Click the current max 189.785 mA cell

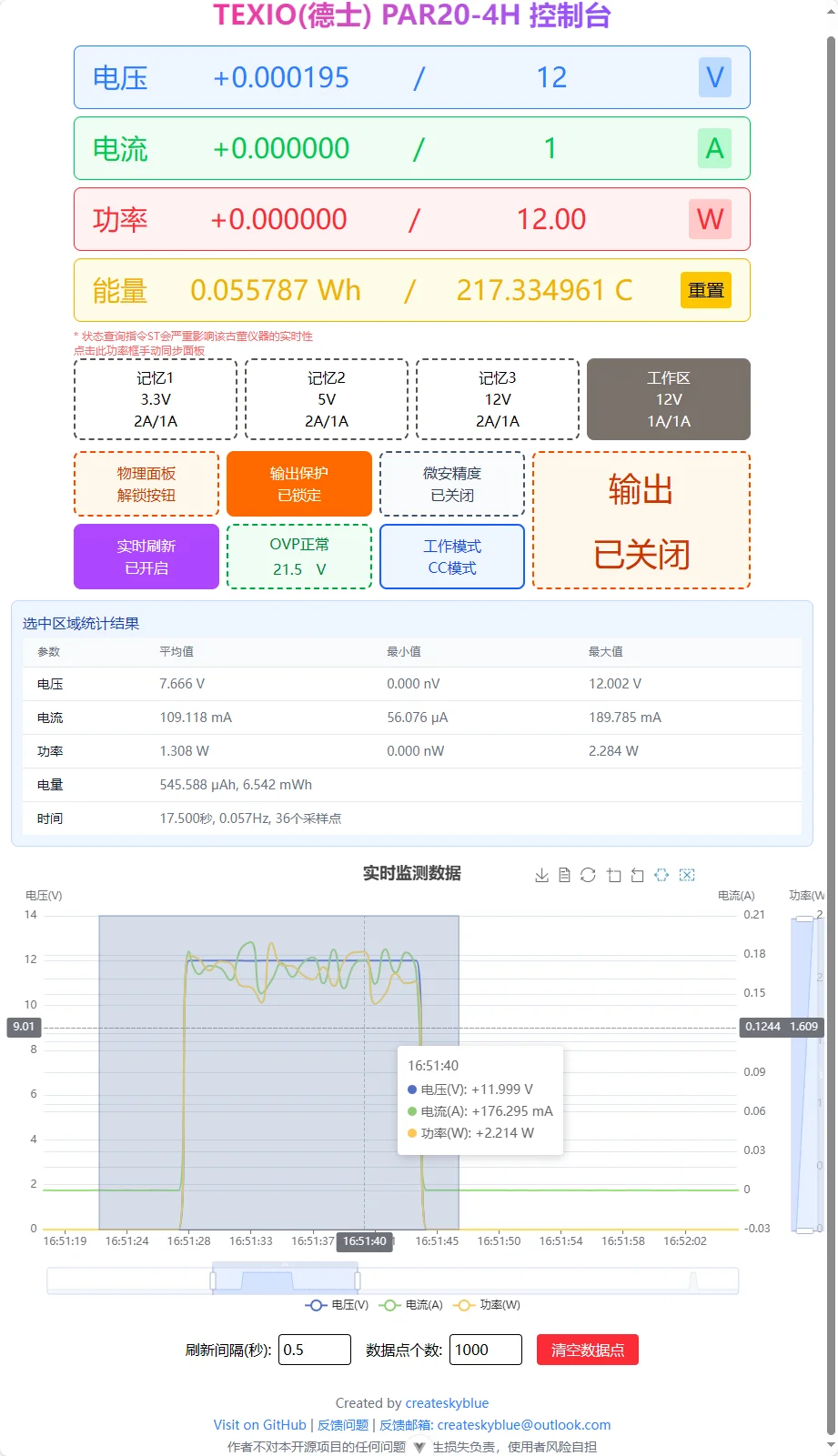click(625, 718)
